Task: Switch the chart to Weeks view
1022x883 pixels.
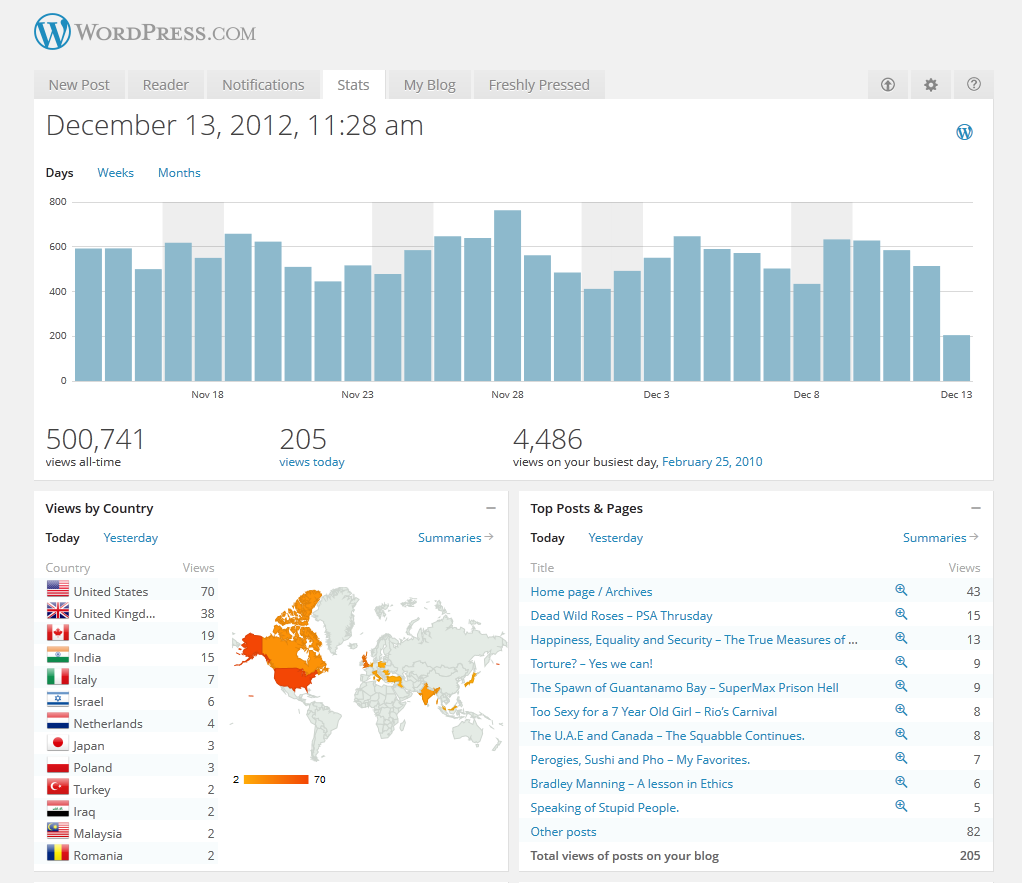Action: [x=115, y=173]
